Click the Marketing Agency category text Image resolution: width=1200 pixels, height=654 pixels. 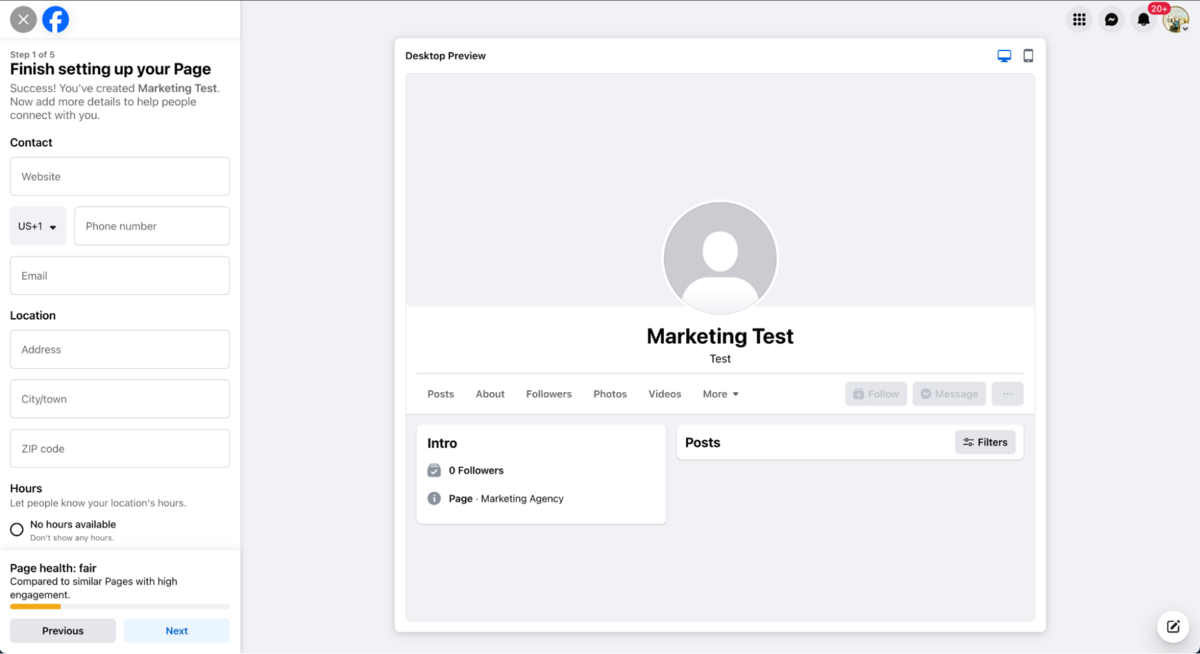pyautogui.click(x=522, y=499)
